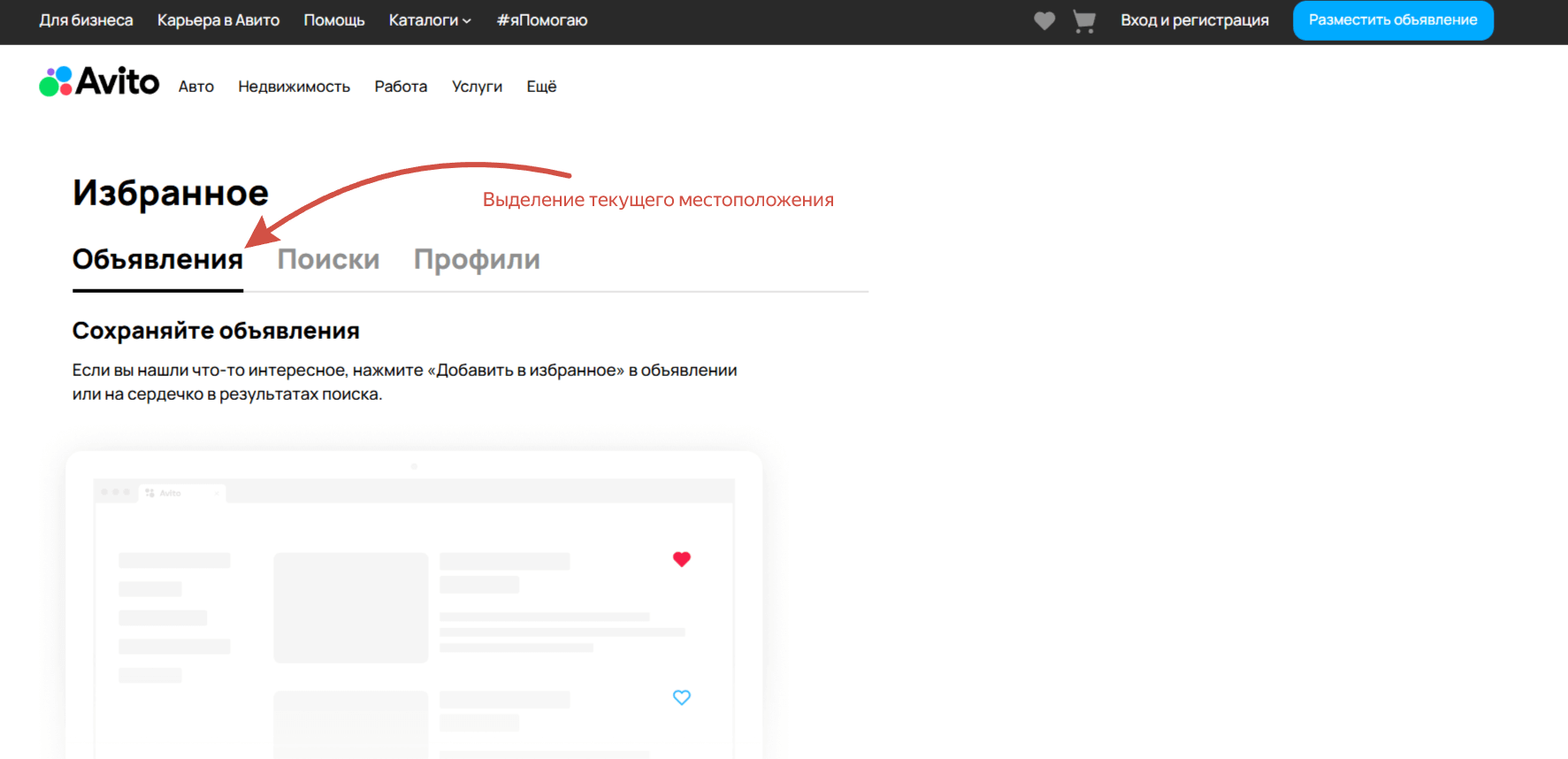Open the Услуги category

(477, 87)
